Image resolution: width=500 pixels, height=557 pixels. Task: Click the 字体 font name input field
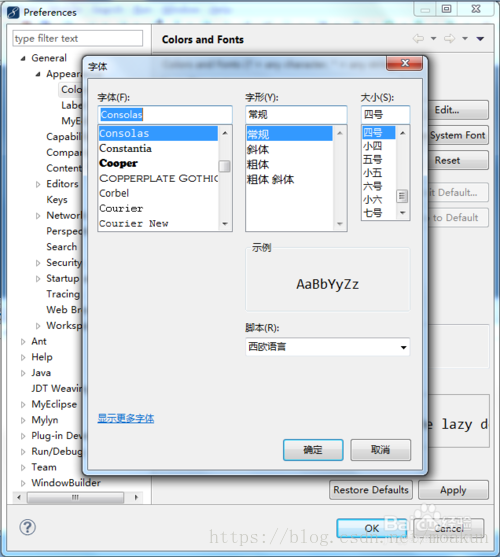tap(165, 114)
